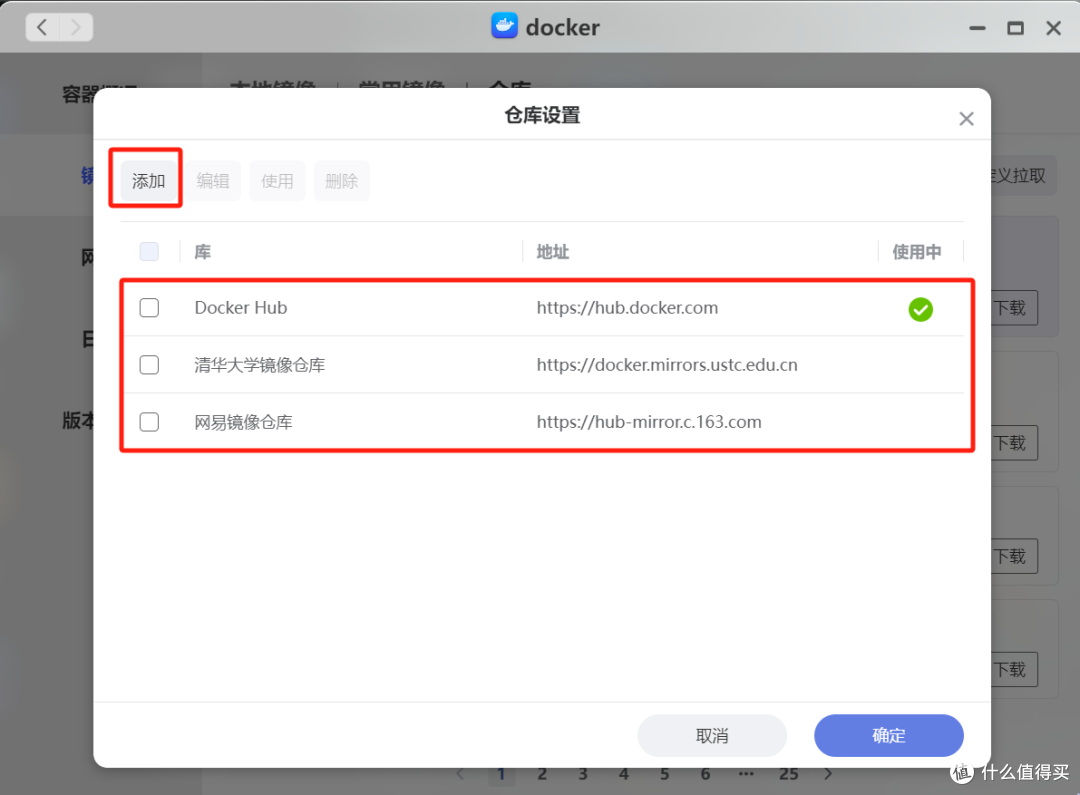Click 取消 to cancel the dialog
Viewport: 1080px width, 795px height.
(712, 736)
